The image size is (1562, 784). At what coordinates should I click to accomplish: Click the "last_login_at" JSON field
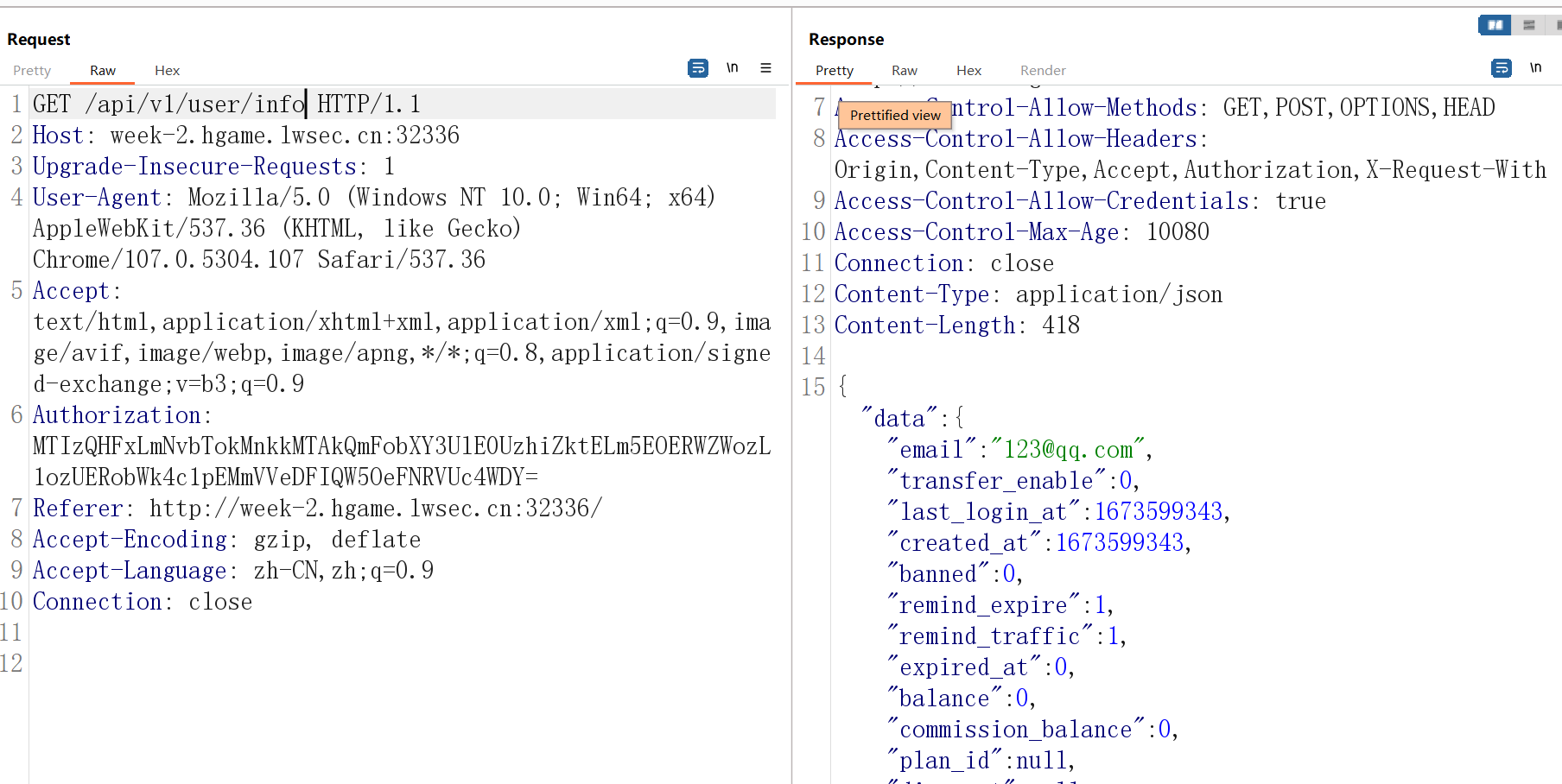(x=983, y=512)
